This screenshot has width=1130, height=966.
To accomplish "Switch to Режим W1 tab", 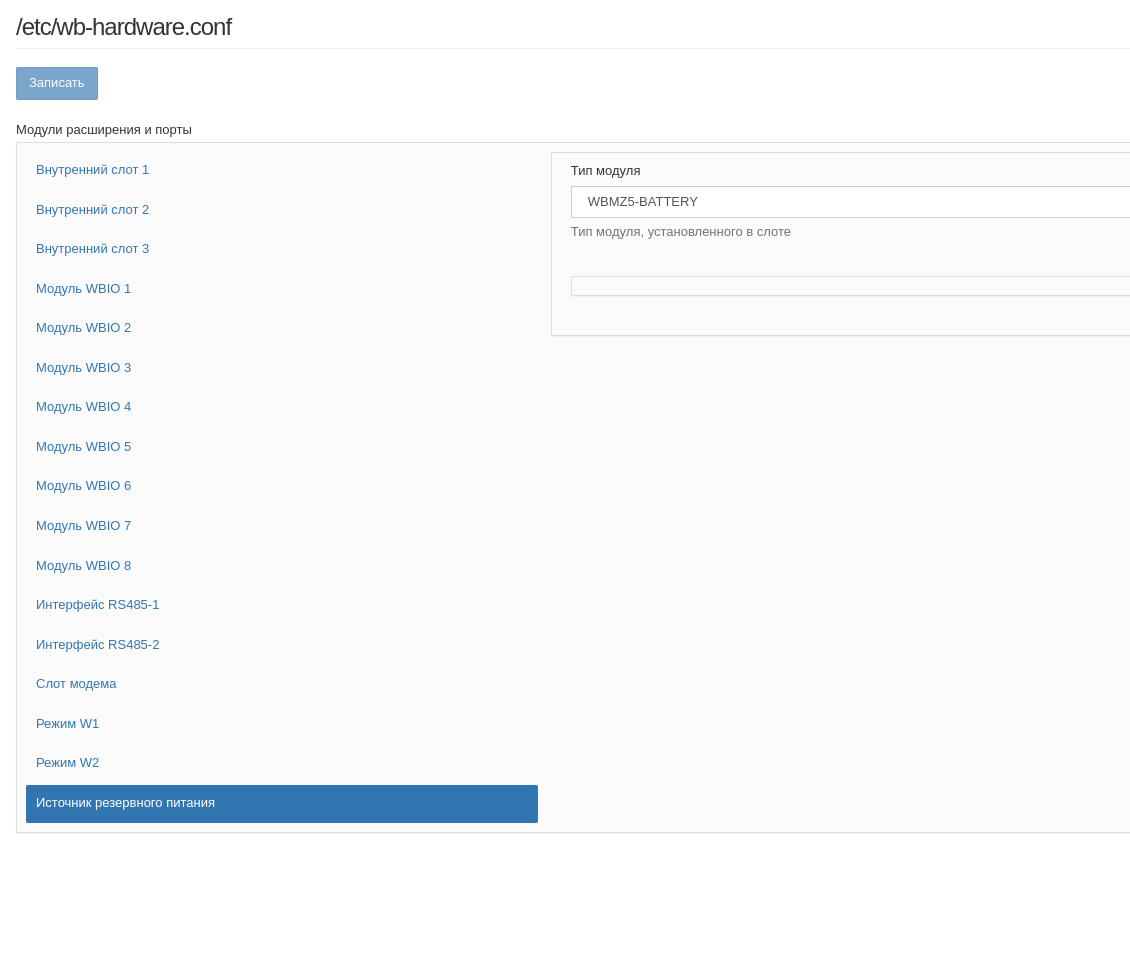I will 67,724.
